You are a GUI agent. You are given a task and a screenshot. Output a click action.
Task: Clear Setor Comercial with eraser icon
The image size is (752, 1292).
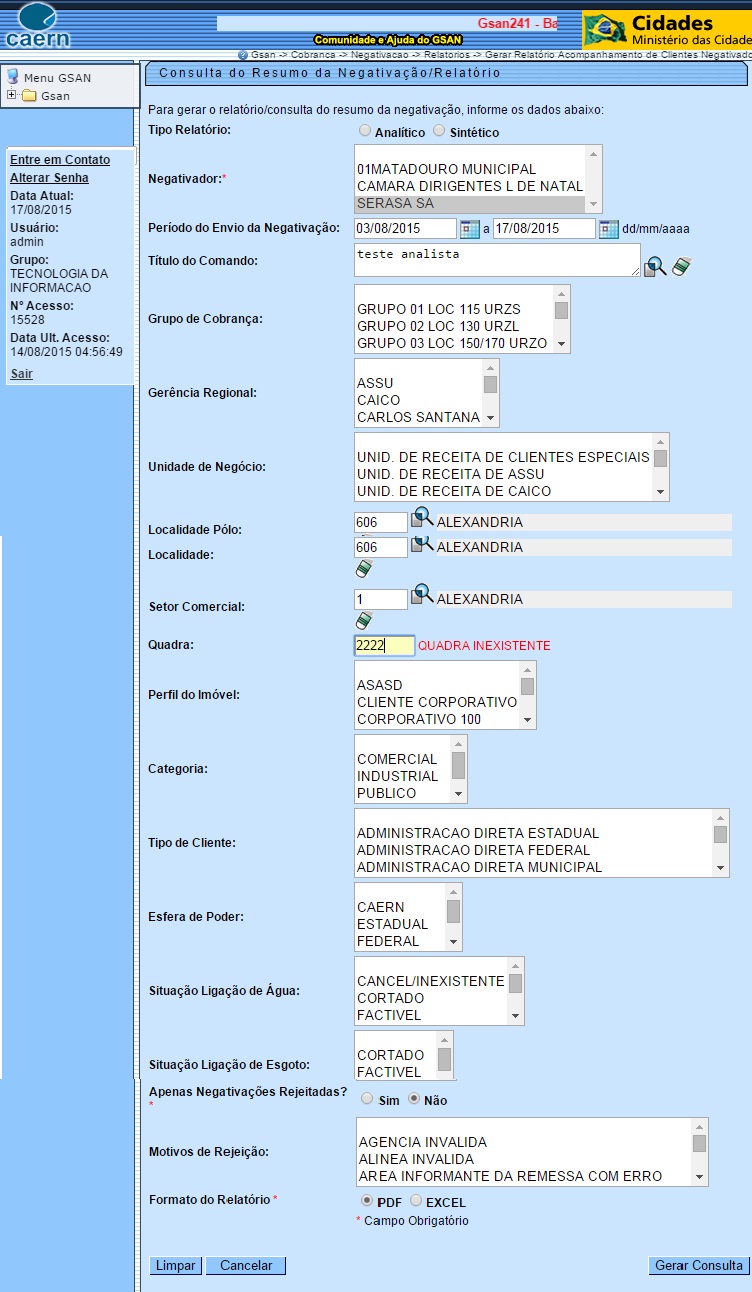(x=364, y=620)
